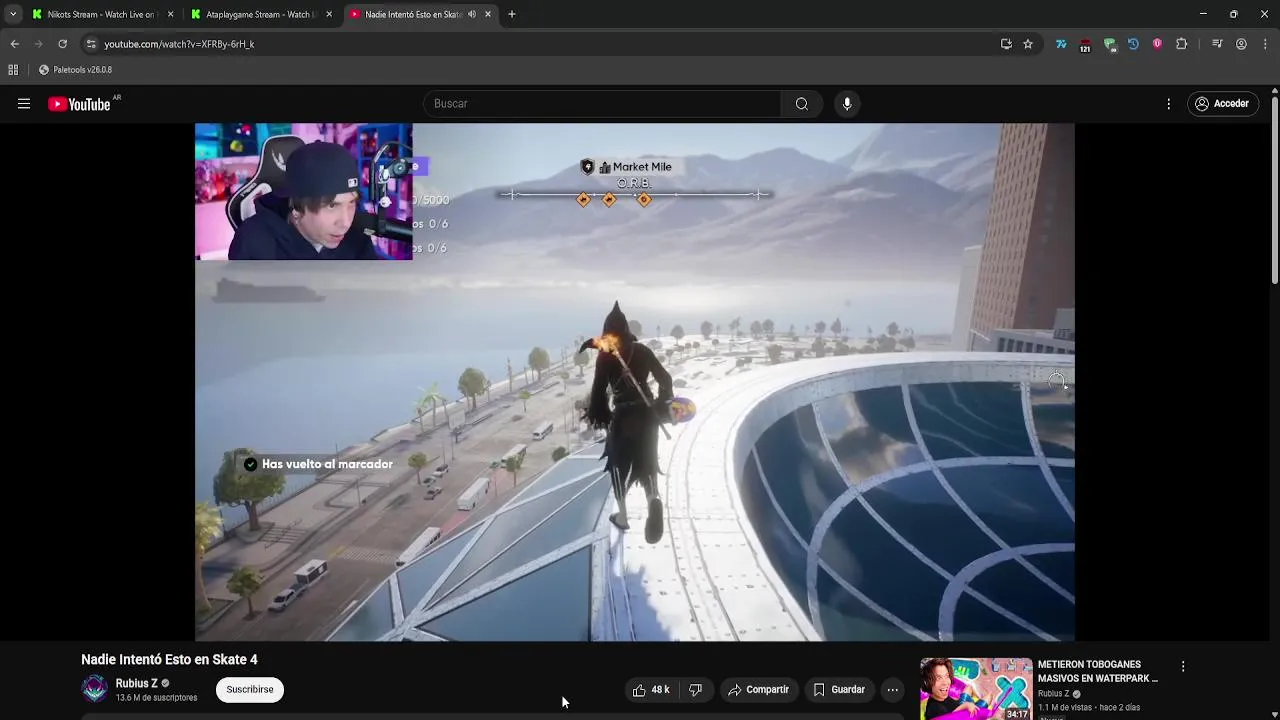Open the waterpark recommended video thumbnail
The image size is (1280, 720).
coord(976,689)
